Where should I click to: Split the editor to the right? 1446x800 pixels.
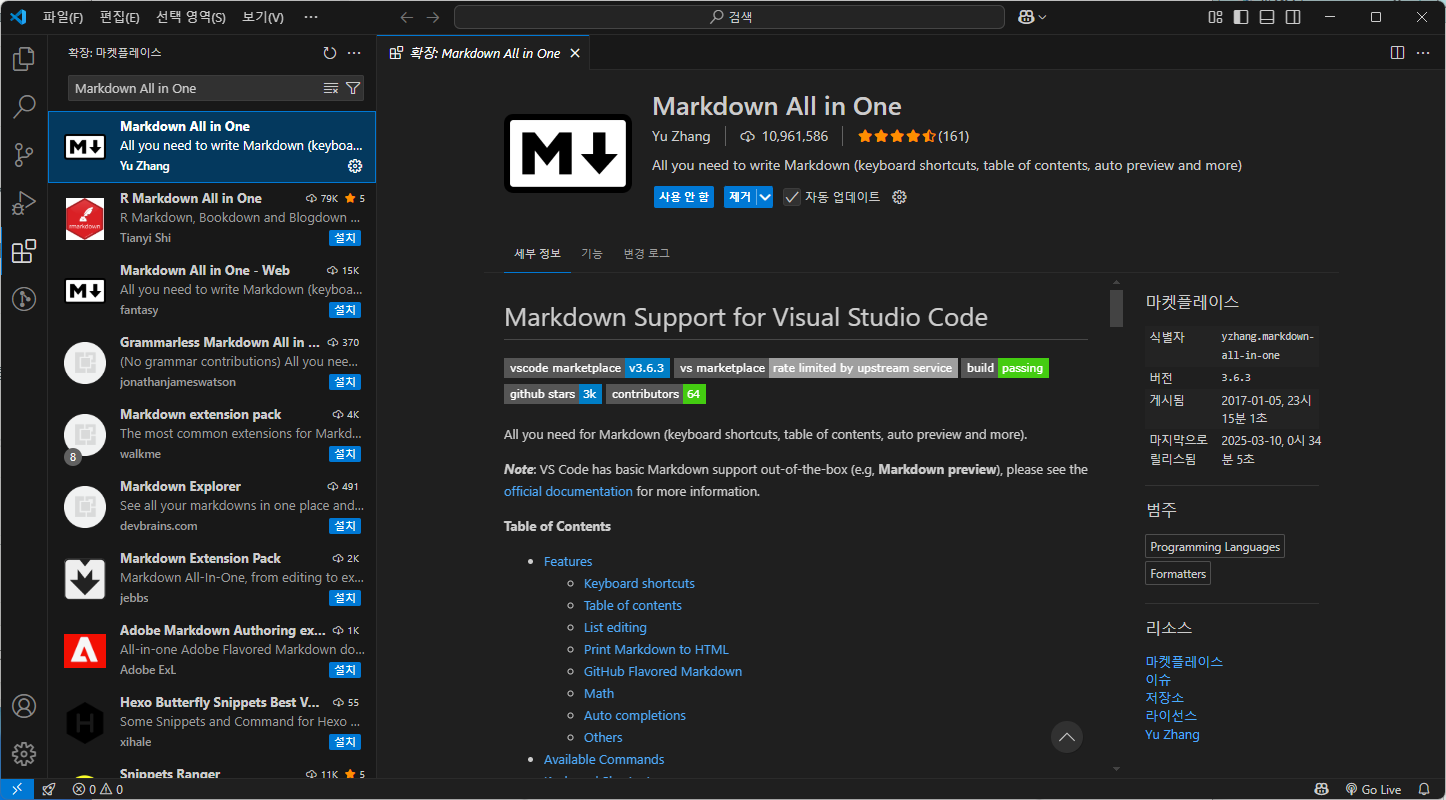tap(1397, 53)
